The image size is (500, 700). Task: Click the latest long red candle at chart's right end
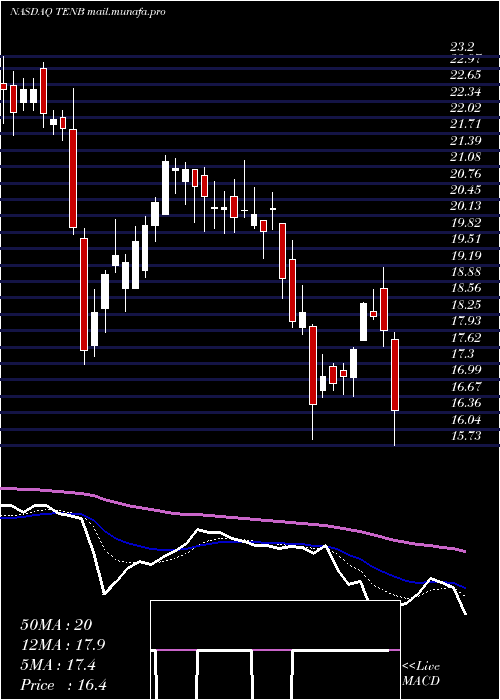point(395,375)
